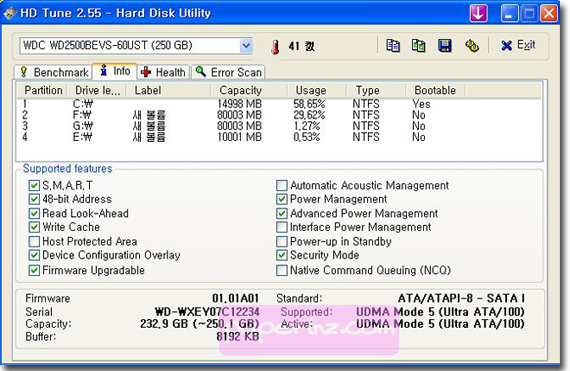Screen dimensions: 570x371
Task: Switch to the Benchmark tab
Action: [x=54, y=72]
